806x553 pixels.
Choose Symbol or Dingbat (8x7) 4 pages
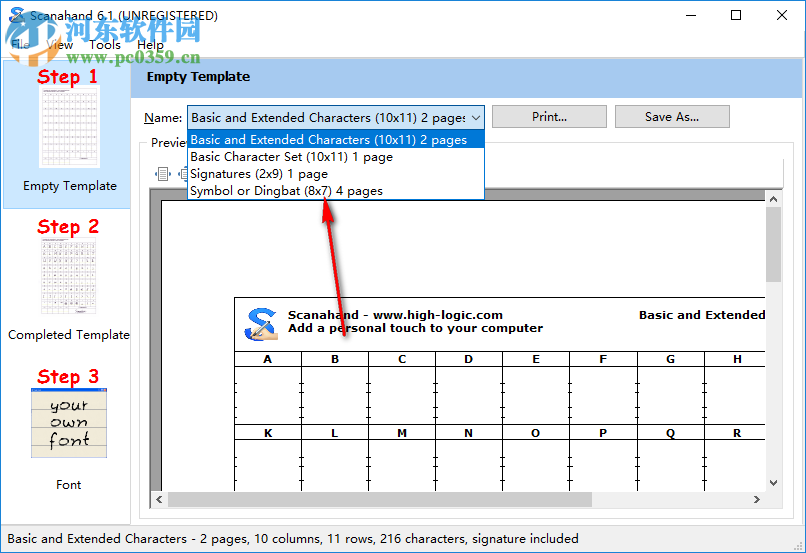336,191
